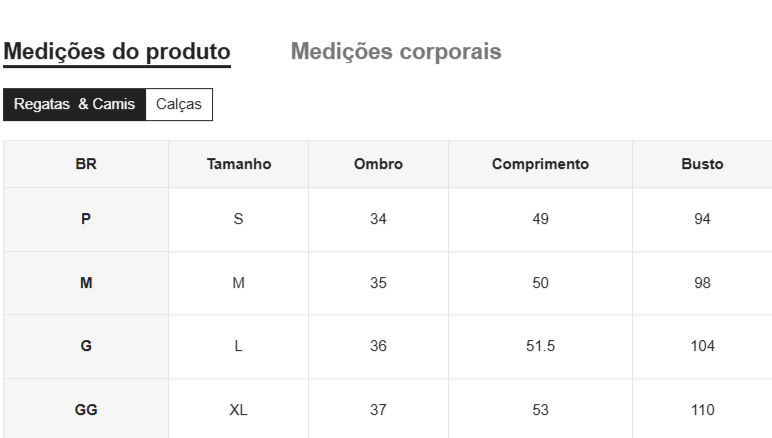Select the Calças category button
Screen dimensions: 772x438
pyautogui.click(x=179, y=104)
